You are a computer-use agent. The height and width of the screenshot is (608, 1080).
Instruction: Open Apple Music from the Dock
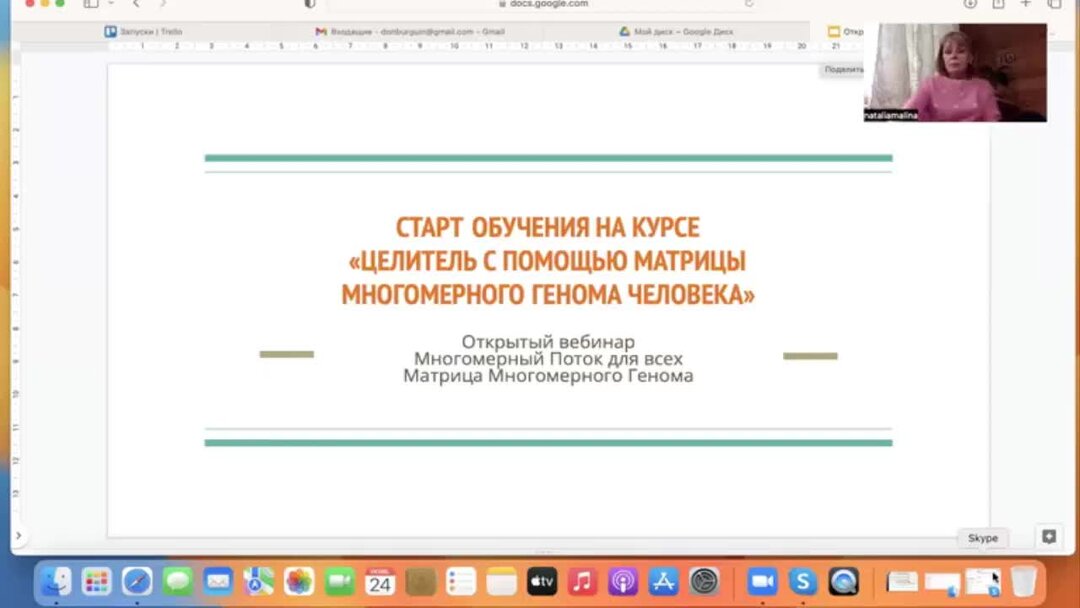point(580,580)
